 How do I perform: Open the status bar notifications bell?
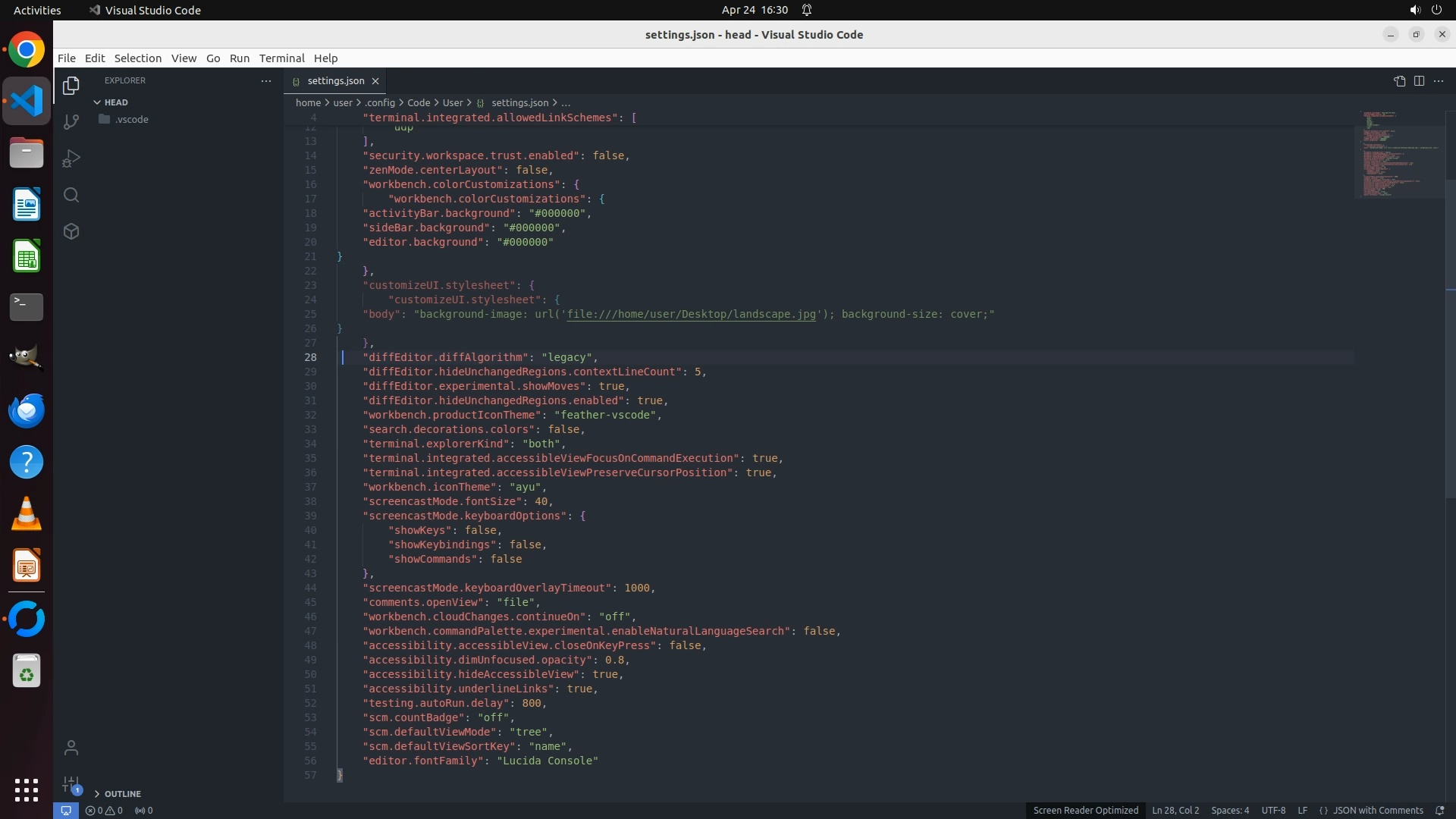[1439, 810]
